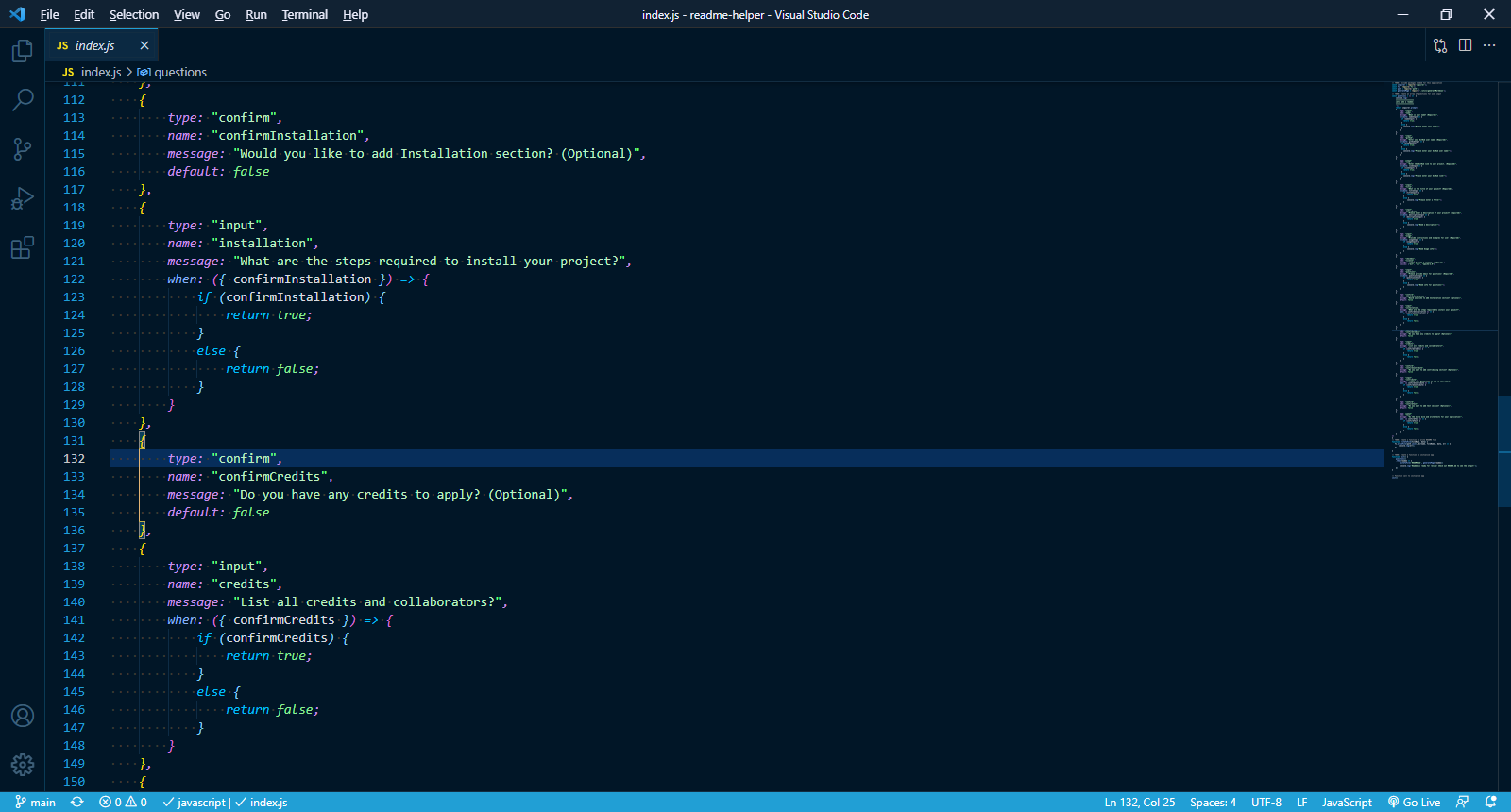Screen dimensions: 1511x812
Task: Click the Synchronize Changes status icon
Action: tap(77, 802)
